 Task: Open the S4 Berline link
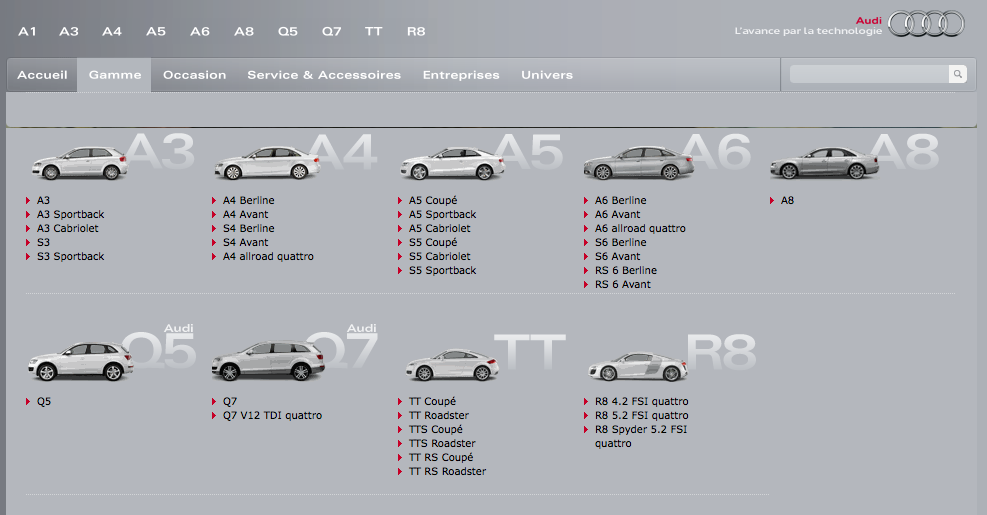(249, 228)
